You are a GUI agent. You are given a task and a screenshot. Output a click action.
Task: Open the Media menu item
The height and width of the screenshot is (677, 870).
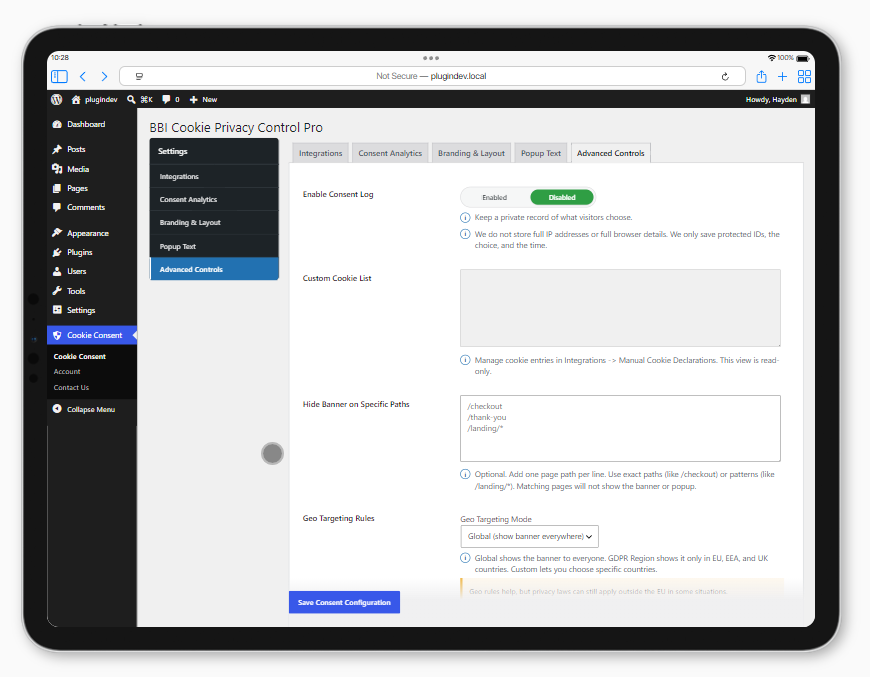pyautogui.click(x=92, y=169)
